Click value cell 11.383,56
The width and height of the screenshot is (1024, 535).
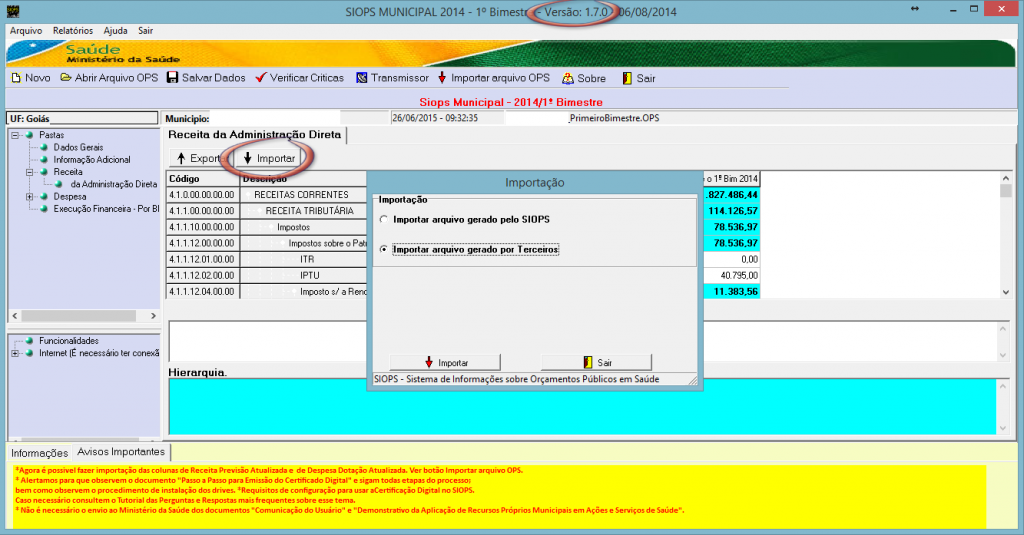coord(731,292)
